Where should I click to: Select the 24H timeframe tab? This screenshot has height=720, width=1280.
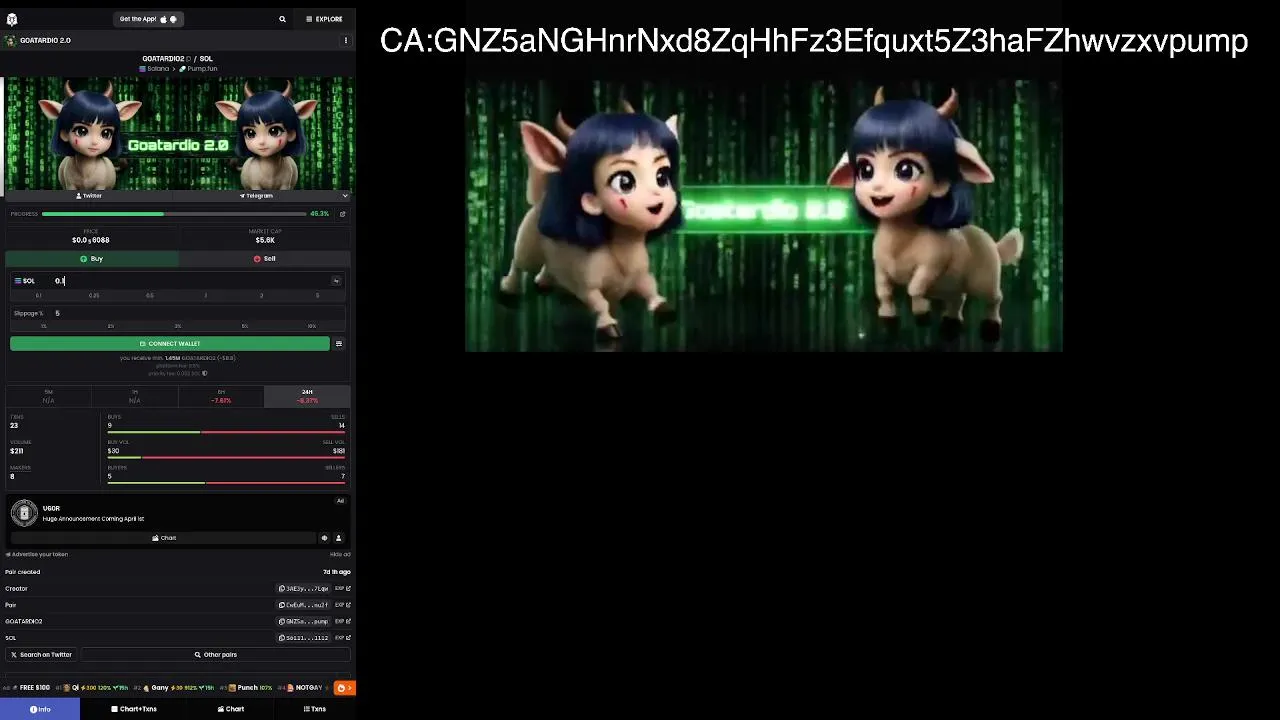tap(307, 396)
